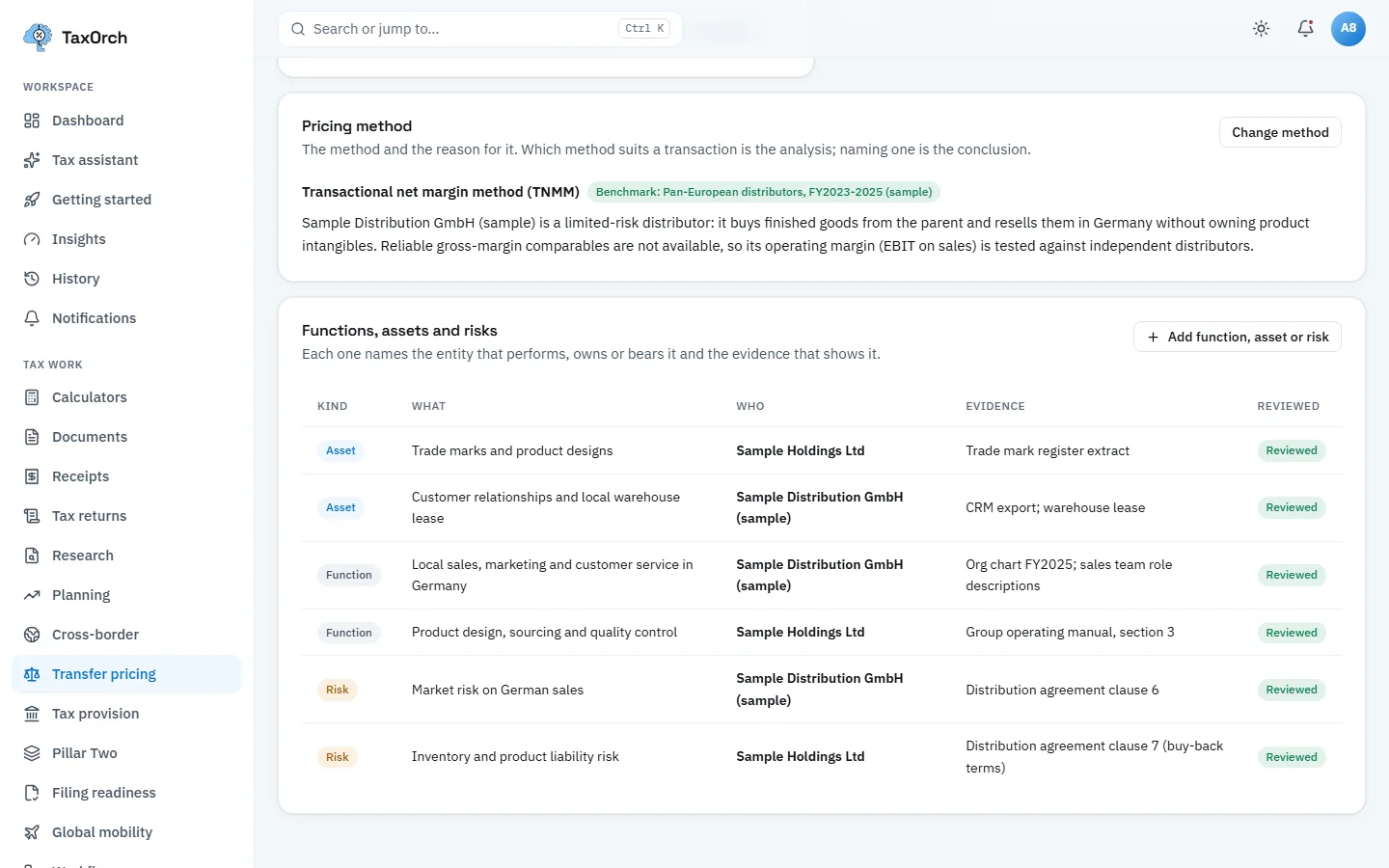Click the Benchmark Pan-European distributors badge
The width and height of the screenshot is (1389, 868).
(x=764, y=192)
